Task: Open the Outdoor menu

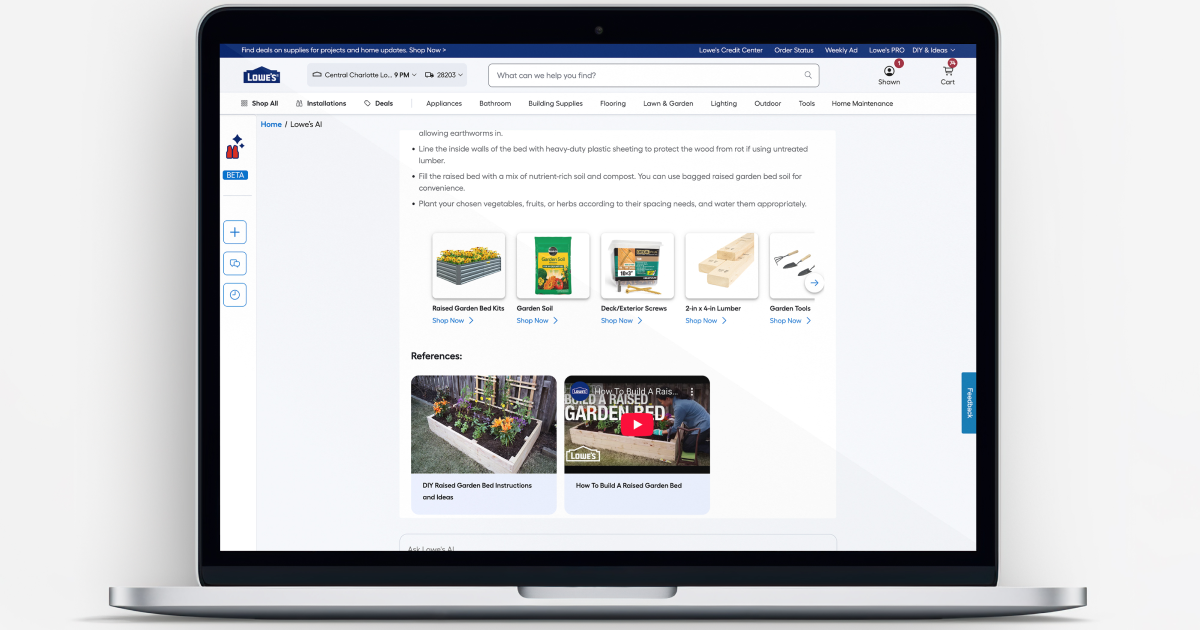Action: (x=768, y=103)
